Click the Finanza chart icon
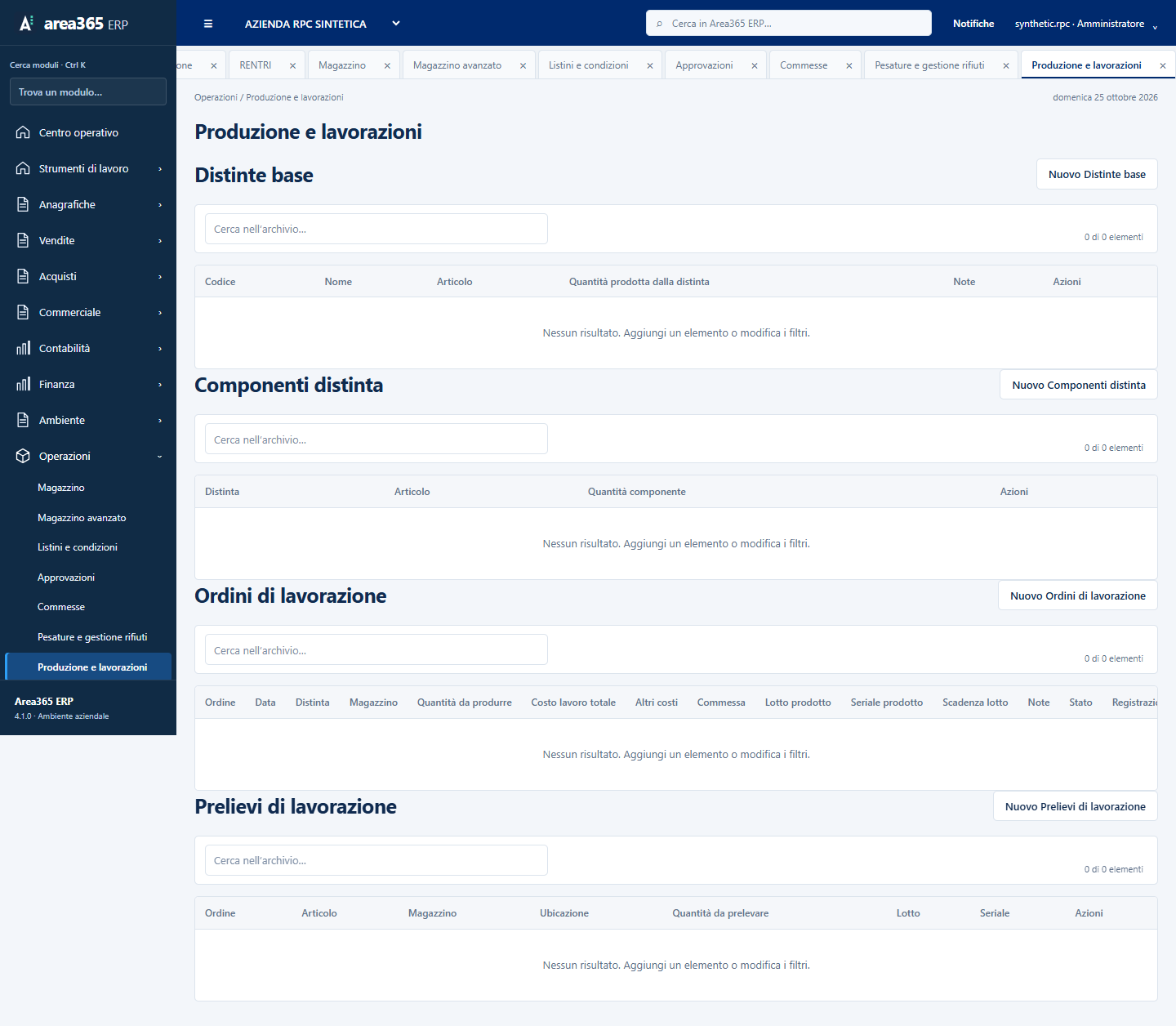The width and height of the screenshot is (1176, 1026). [23, 384]
